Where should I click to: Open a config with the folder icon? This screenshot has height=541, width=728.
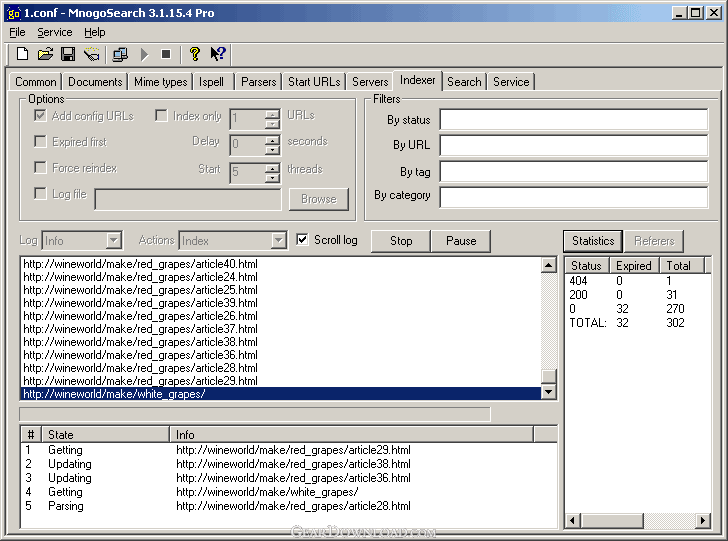point(45,54)
